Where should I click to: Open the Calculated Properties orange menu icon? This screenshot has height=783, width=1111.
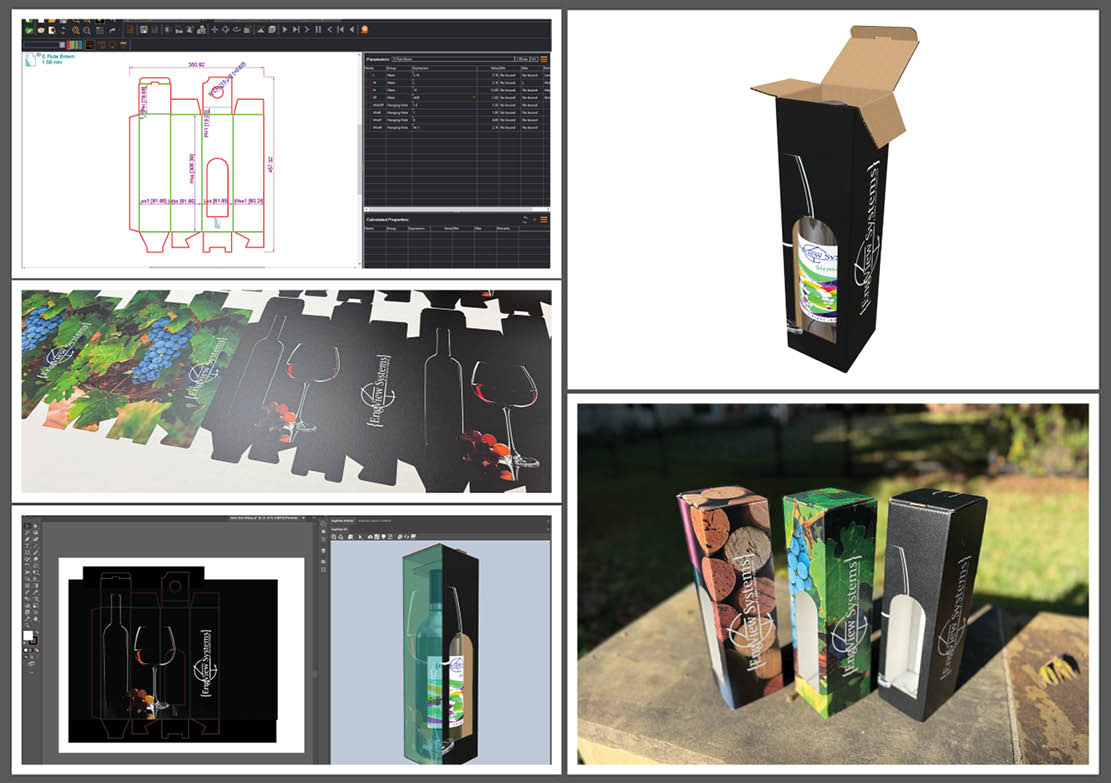point(545,219)
